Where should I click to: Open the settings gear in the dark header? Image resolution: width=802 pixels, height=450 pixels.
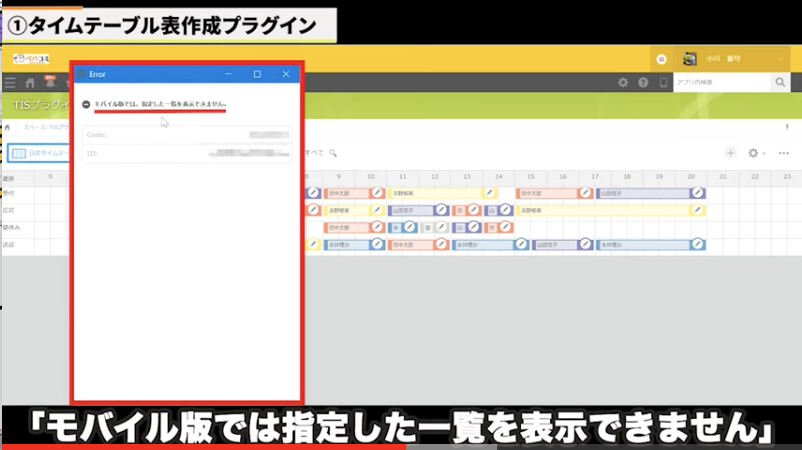point(623,83)
